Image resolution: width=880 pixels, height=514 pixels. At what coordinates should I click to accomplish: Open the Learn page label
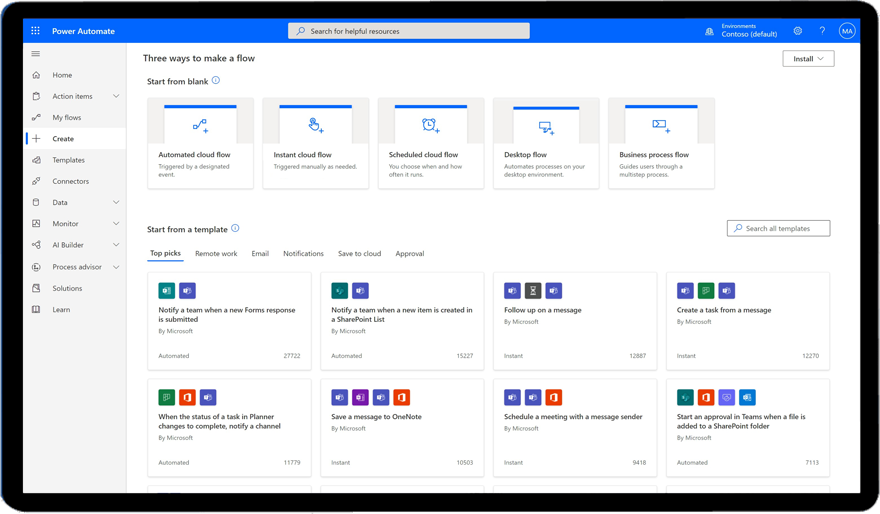61,309
